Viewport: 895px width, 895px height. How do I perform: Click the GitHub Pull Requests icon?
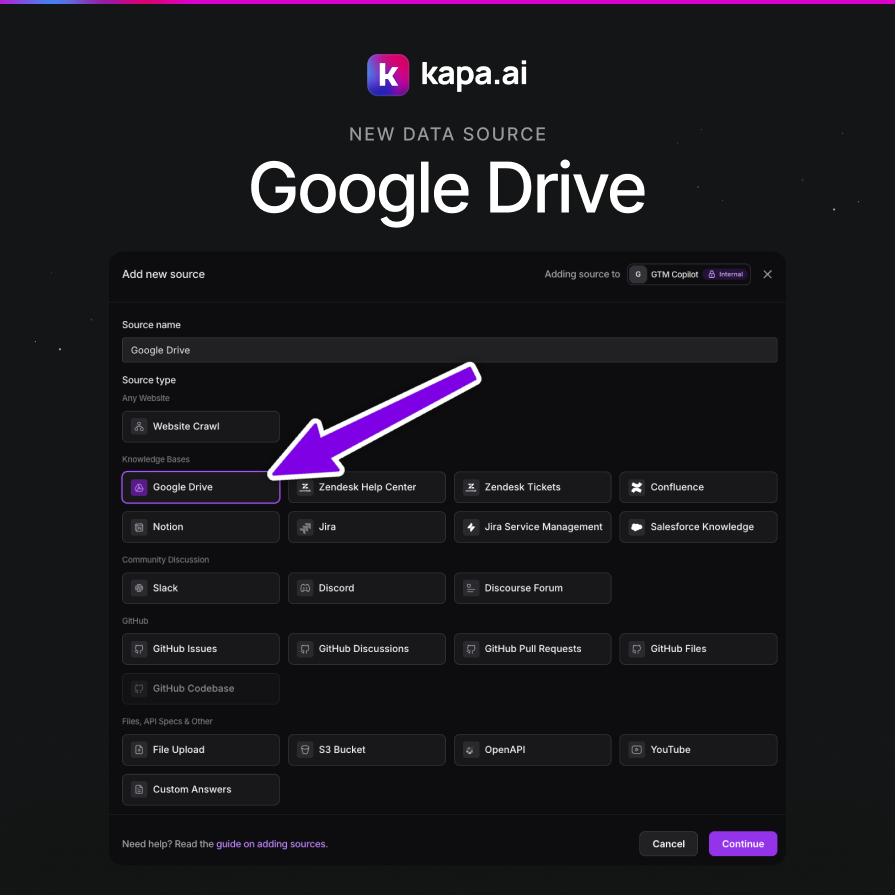click(471, 649)
